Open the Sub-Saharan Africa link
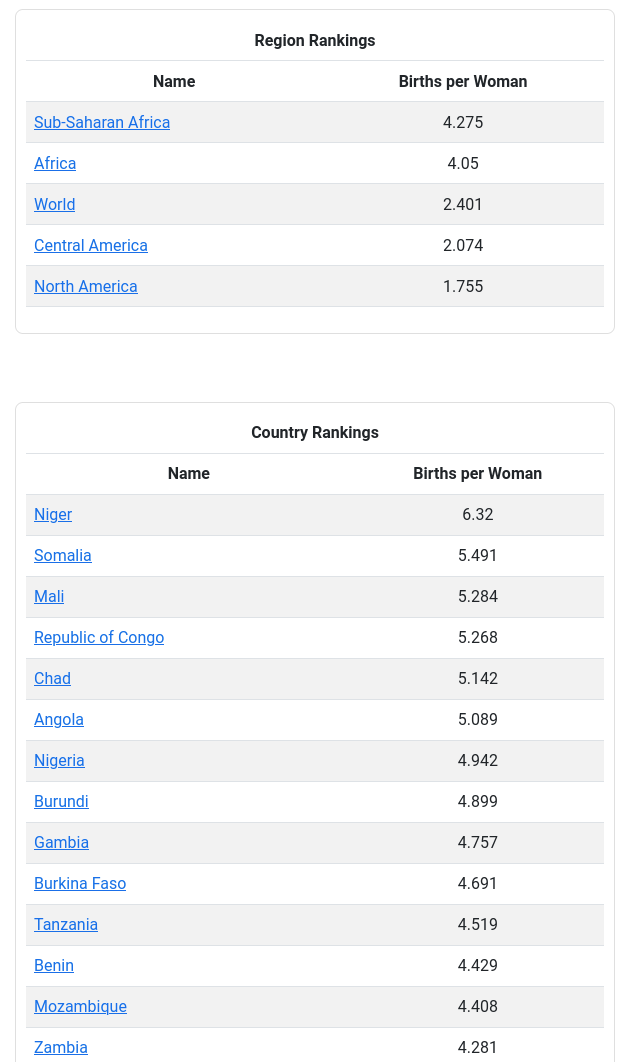The width and height of the screenshot is (626, 1062). click(102, 123)
